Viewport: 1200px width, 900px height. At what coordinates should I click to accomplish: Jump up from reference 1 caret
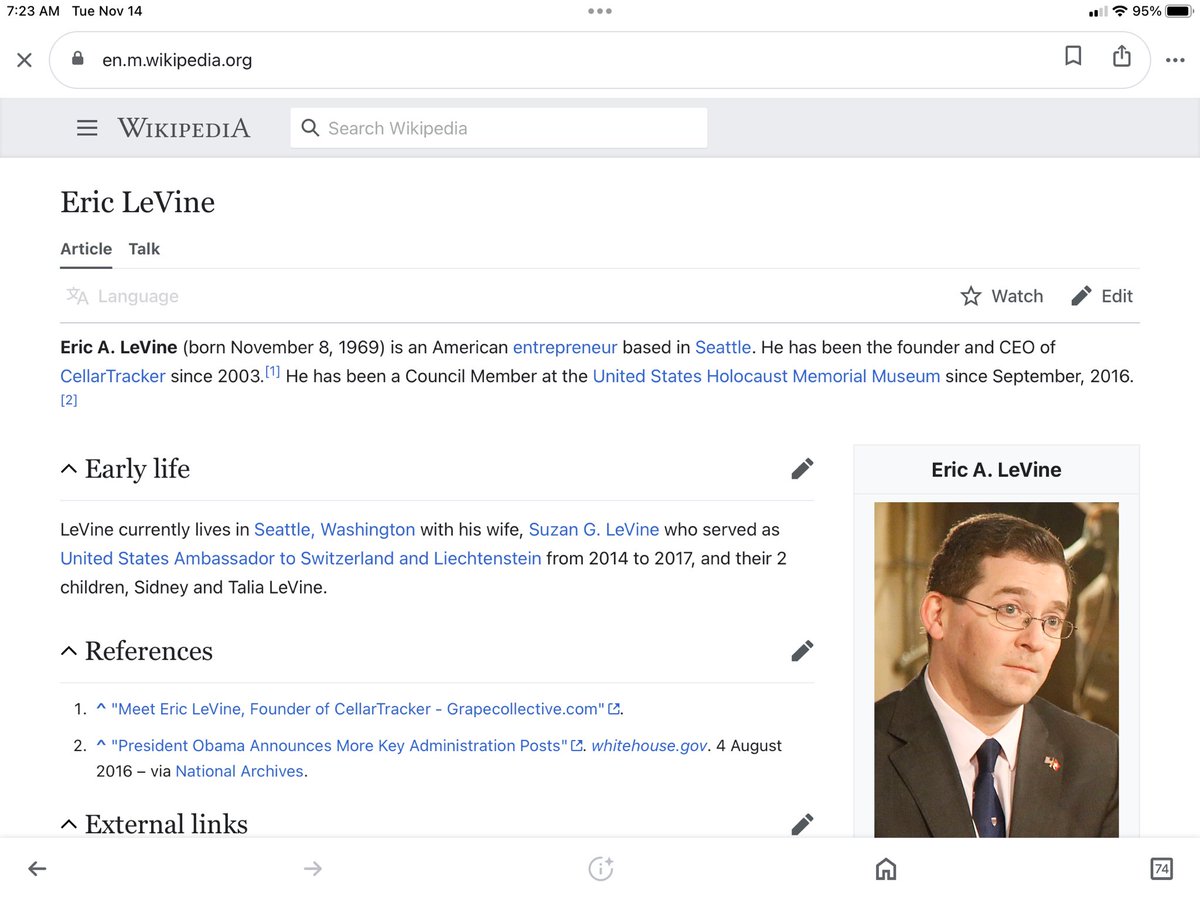click(x=101, y=708)
